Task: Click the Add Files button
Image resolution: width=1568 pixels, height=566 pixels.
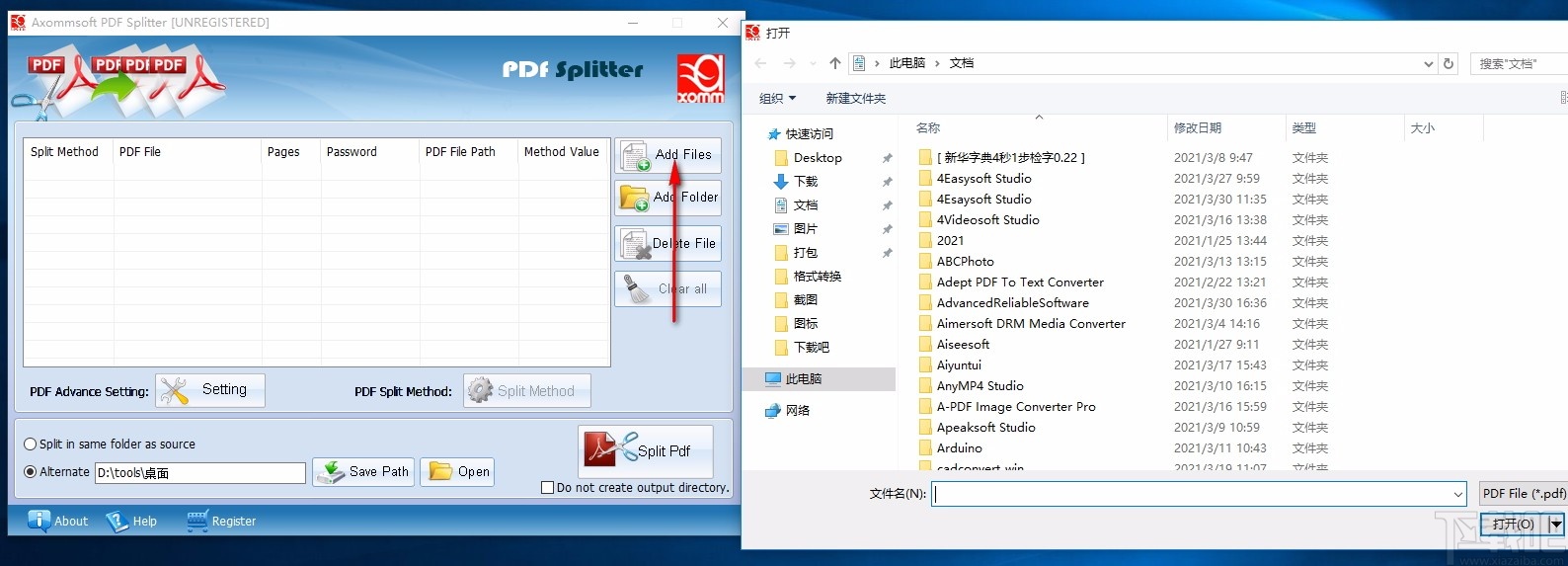Action: tap(668, 155)
